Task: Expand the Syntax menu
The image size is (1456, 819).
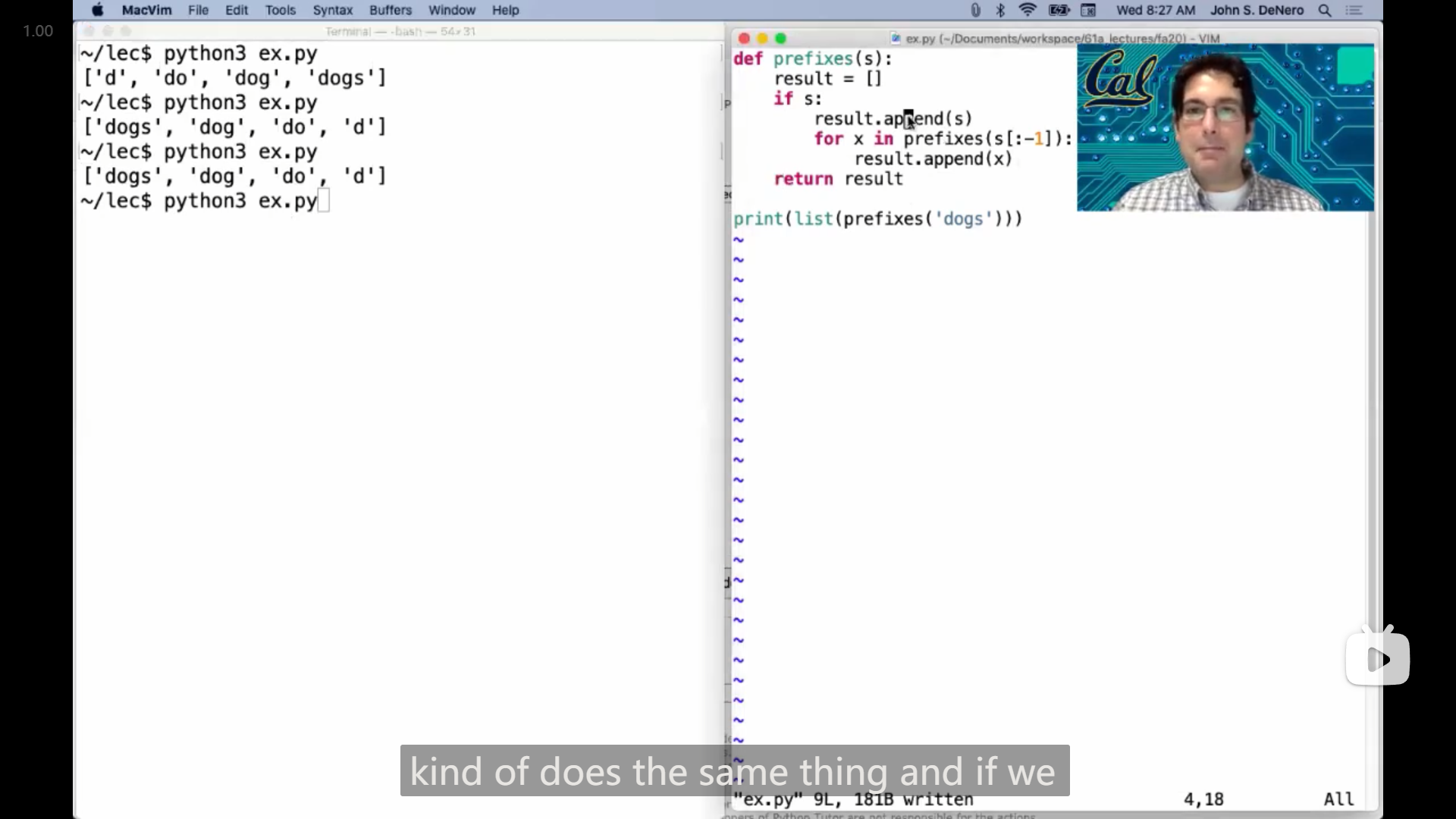Action: [333, 11]
